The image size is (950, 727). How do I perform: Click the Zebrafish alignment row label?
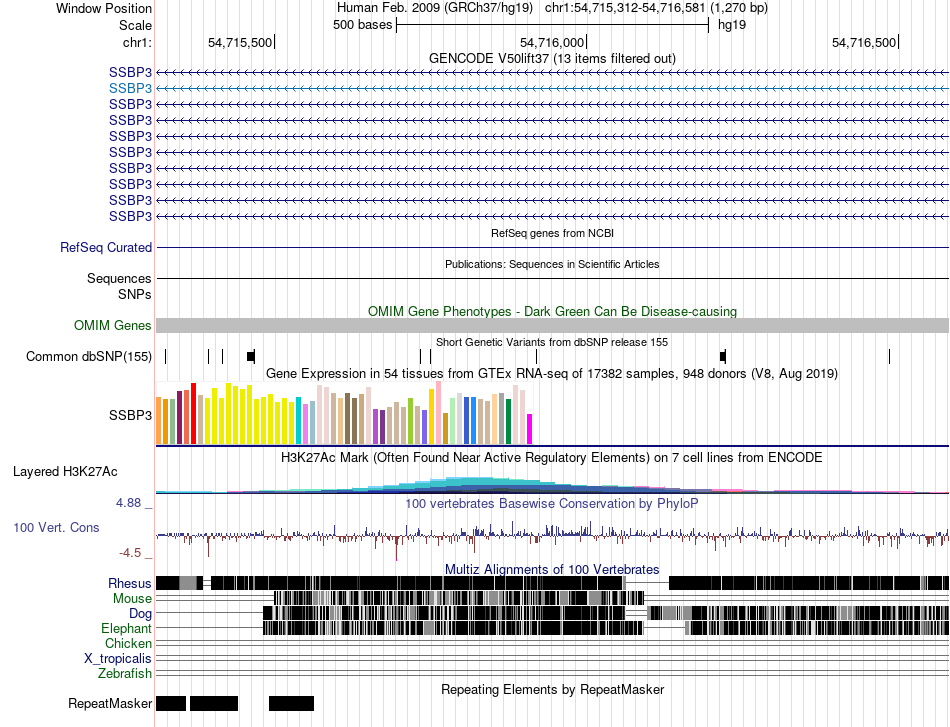coord(125,673)
